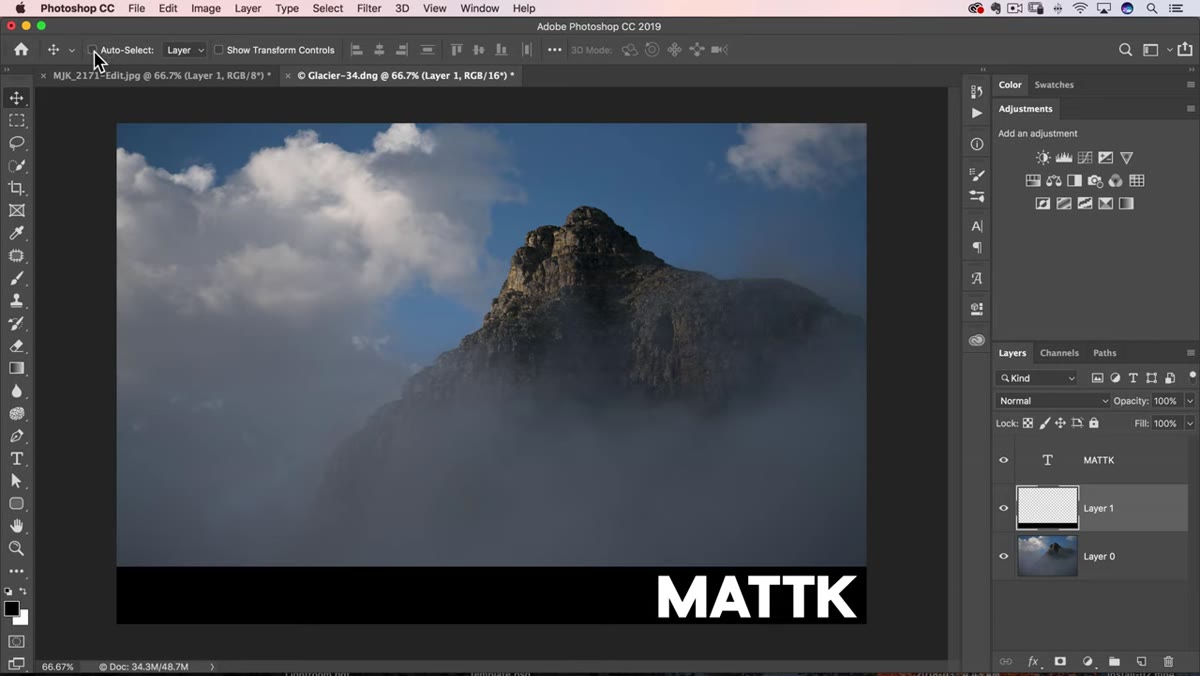Switch to MJK_2171-Edit.jpg document tab
The height and width of the screenshot is (676, 1200).
(x=161, y=76)
